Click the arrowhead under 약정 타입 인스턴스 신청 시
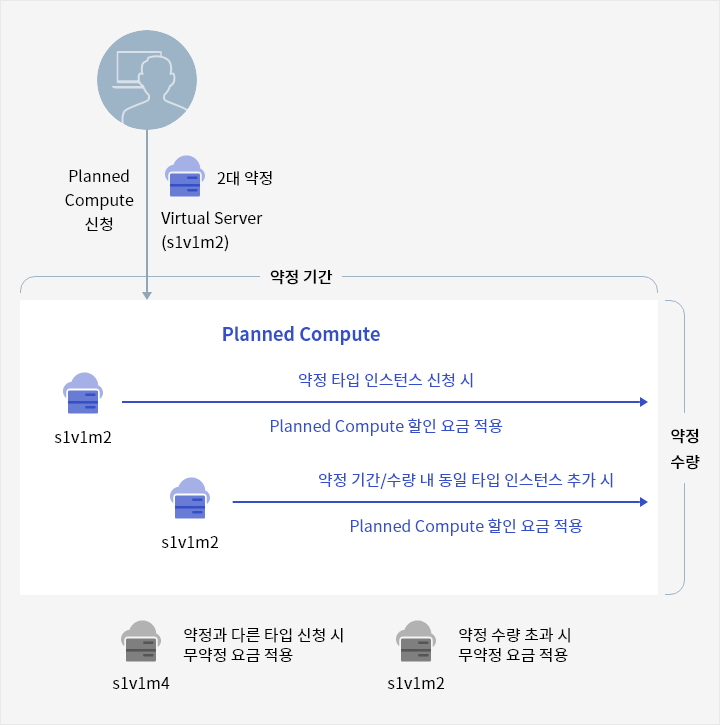This screenshot has height=725, width=720. pos(643,402)
